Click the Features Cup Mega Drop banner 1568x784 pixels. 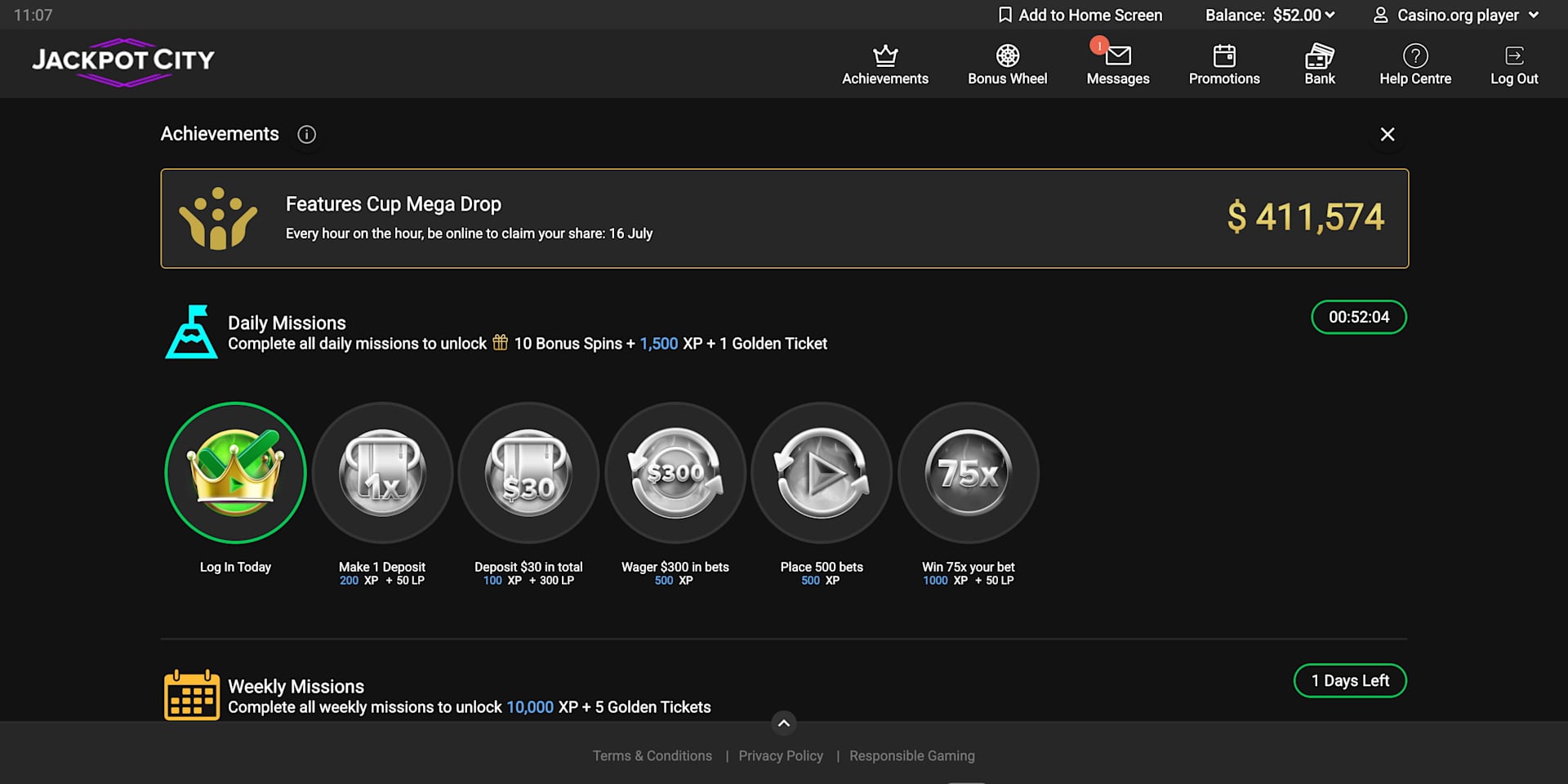(785, 218)
